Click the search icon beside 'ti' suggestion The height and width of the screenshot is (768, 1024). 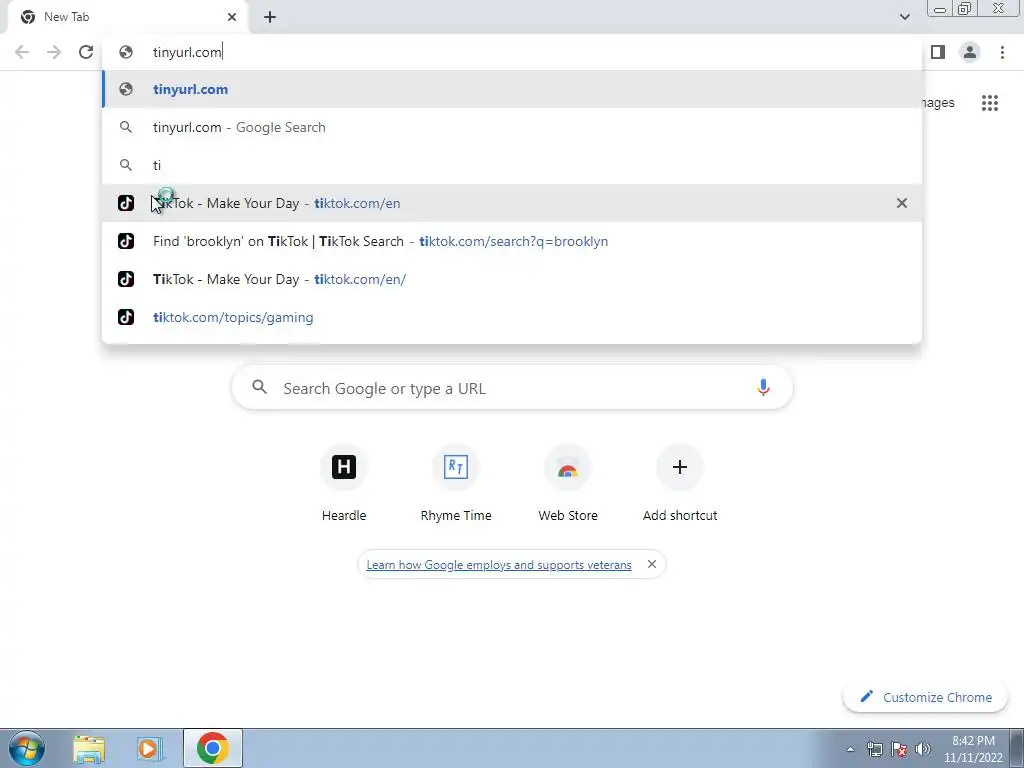[x=126, y=165]
